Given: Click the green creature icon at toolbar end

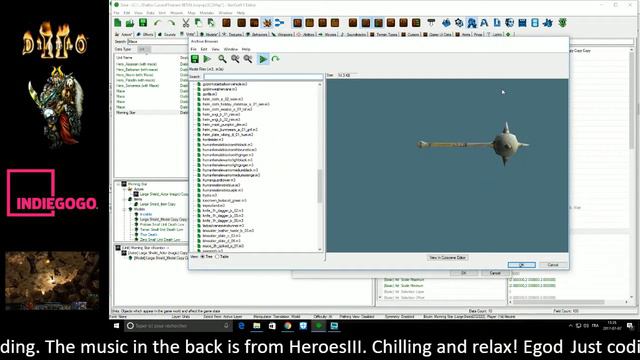Looking at the screenshot, I should tap(563, 23).
